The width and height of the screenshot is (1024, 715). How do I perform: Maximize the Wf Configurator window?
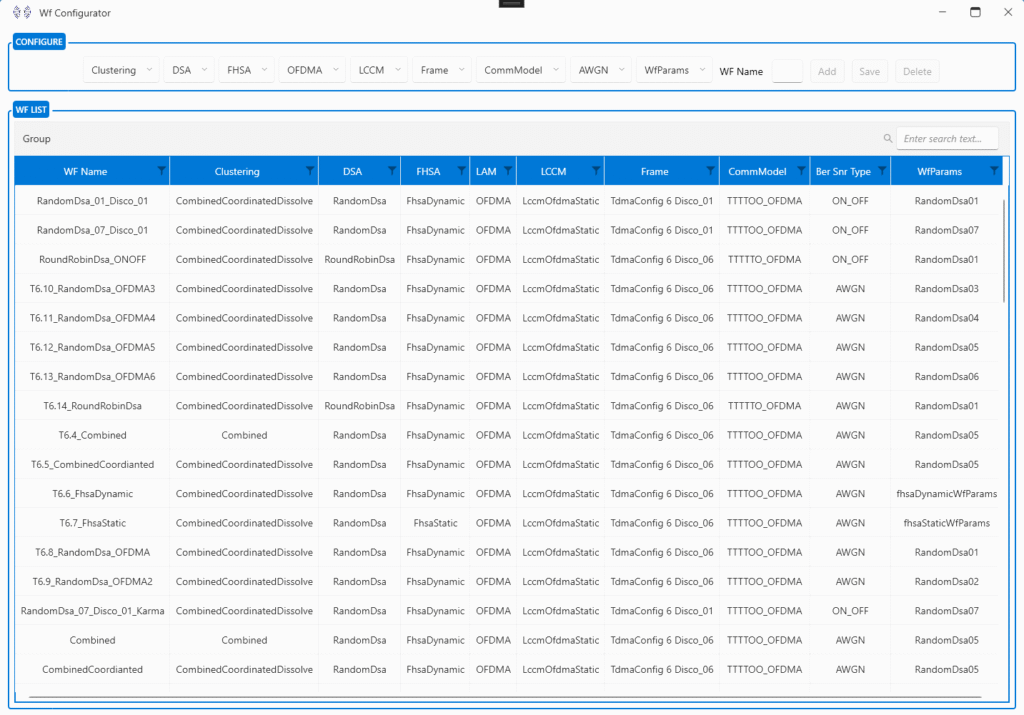[975, 12]
